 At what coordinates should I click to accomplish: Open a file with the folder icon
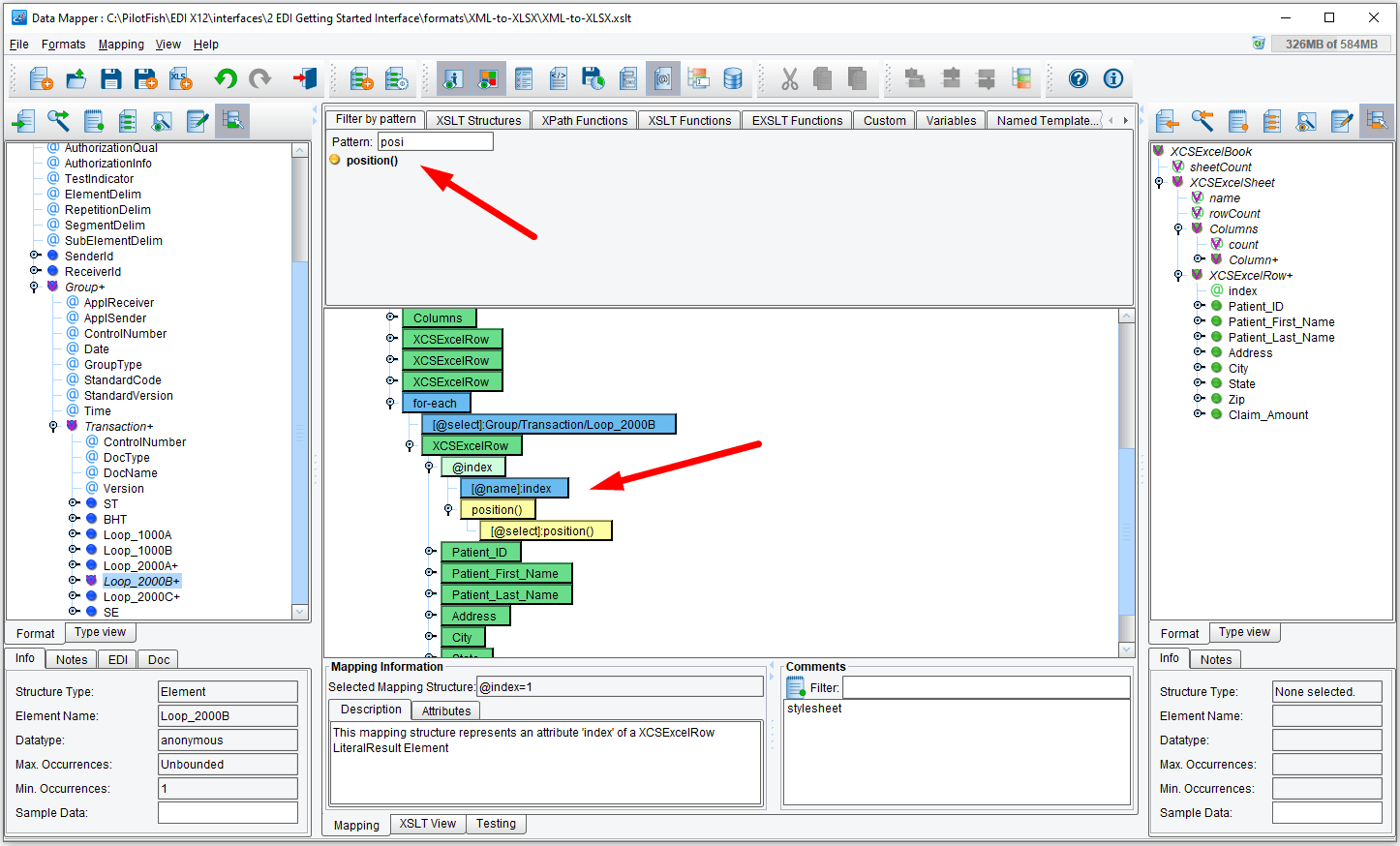pos(76,78)
